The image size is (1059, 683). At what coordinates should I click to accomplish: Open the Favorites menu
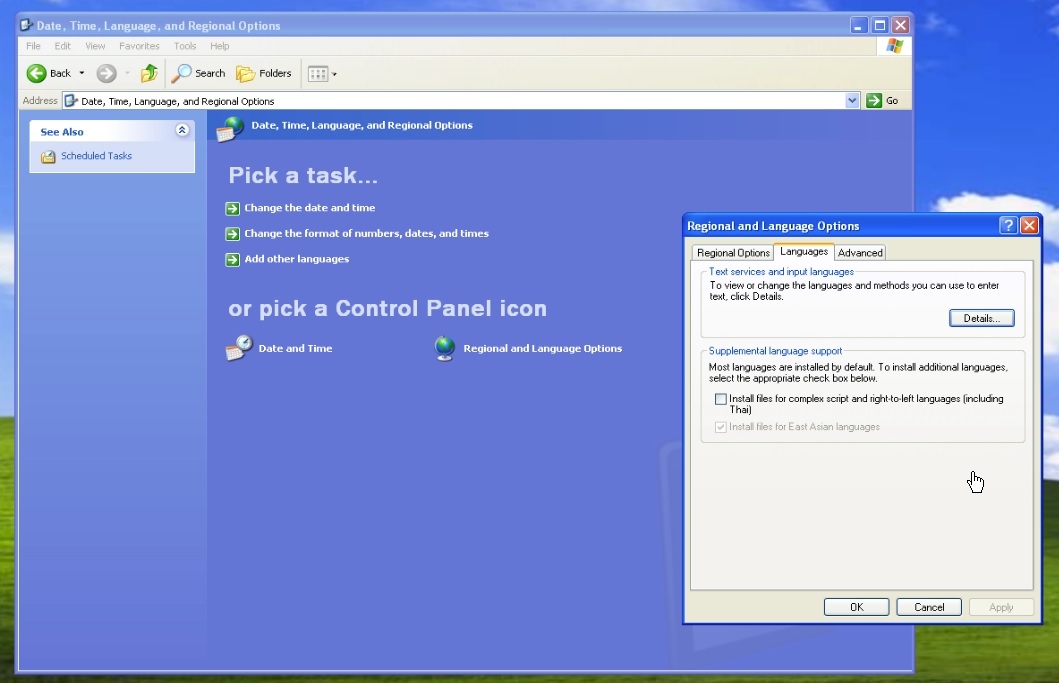[139, 46]
